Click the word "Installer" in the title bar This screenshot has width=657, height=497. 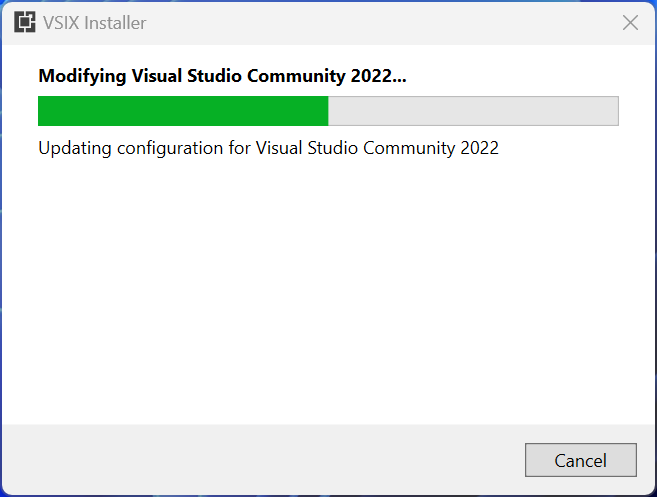coord(115,23)
